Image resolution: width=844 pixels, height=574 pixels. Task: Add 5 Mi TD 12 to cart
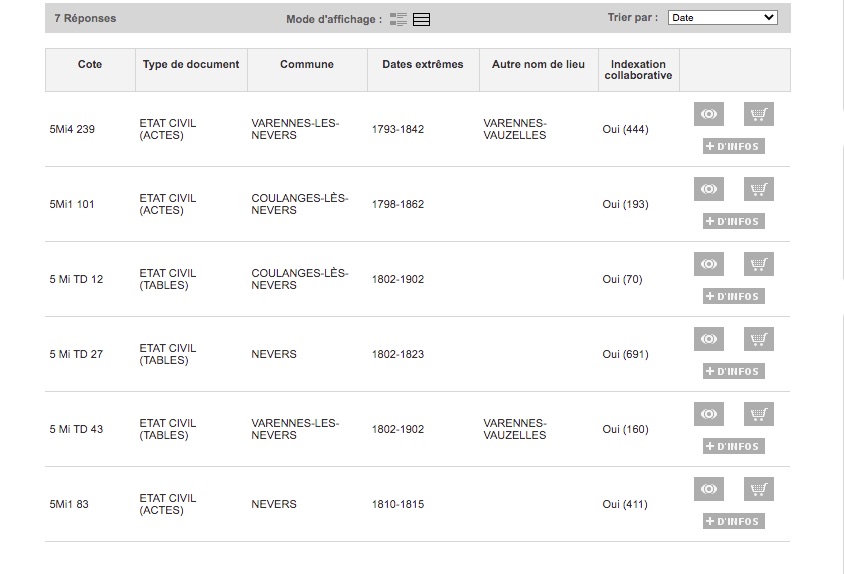pyautogui.click(x=759, y=265)
